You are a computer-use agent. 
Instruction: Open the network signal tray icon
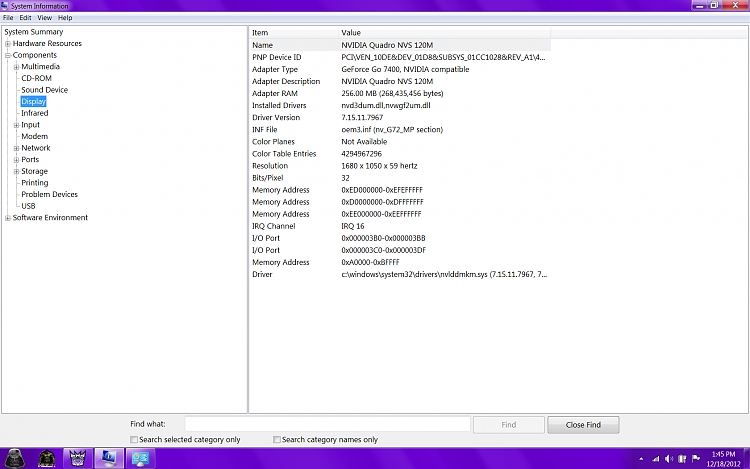[655, 459]
